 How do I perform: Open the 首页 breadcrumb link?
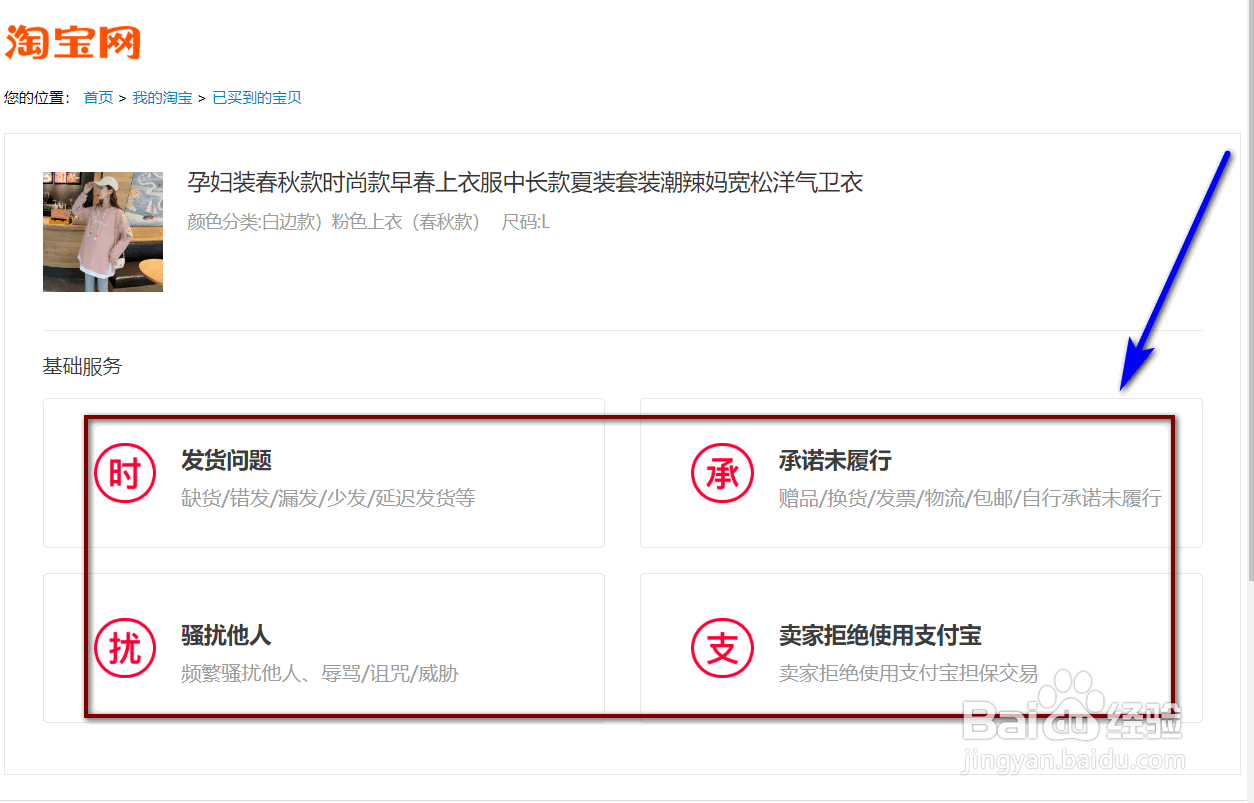97,97
